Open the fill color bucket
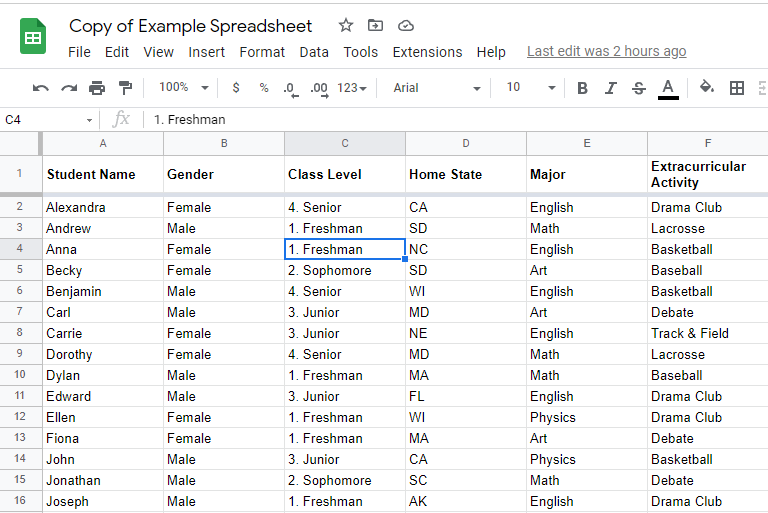 point(706,88)
